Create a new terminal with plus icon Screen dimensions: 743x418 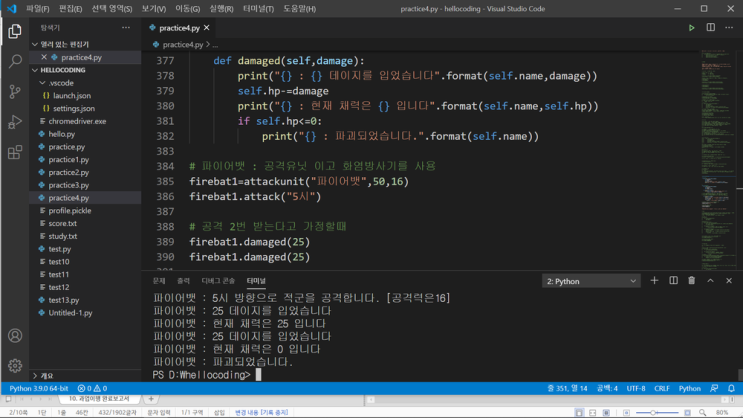click(x=654, y=281)
